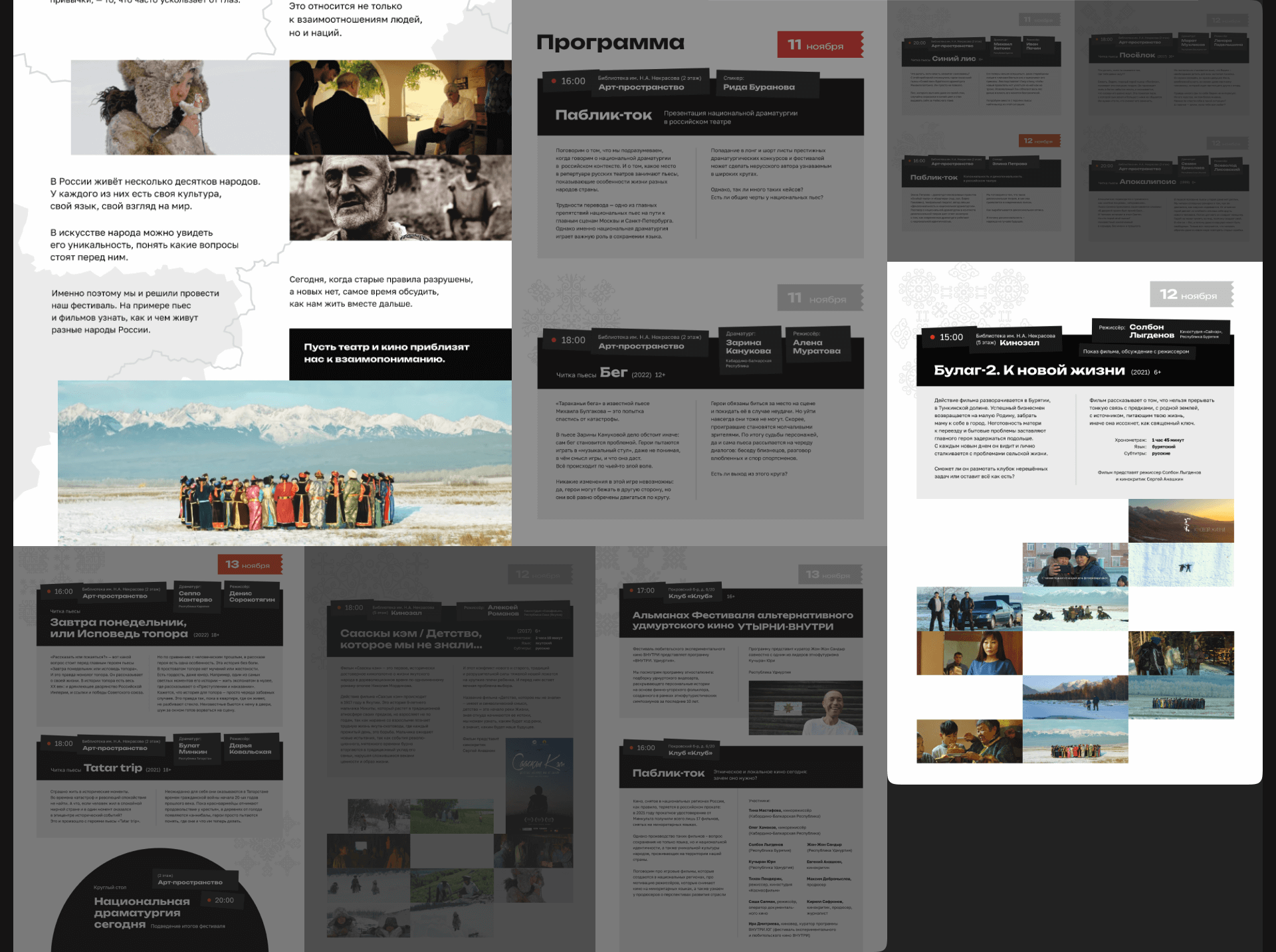Open the photo of child in fur hat
Image resolution: width=1276 pixels, height=952 pixels.
coord(179,108)
